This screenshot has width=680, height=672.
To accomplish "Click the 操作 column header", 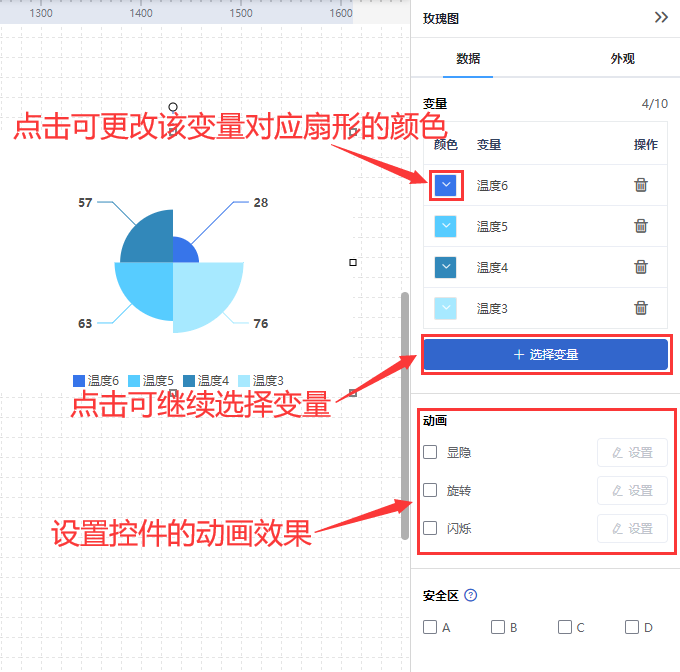I will pyautogui.click(x=646, y=144).
